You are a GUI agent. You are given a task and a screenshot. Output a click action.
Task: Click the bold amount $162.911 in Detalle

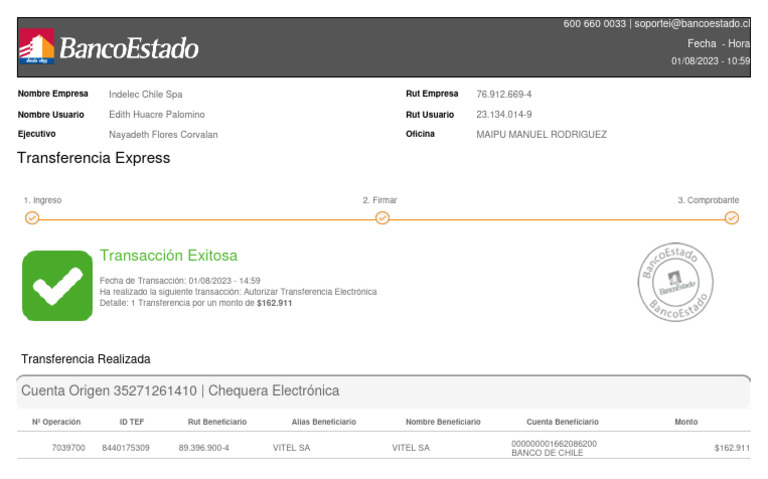pyautogui.click(x=274, y=303)
